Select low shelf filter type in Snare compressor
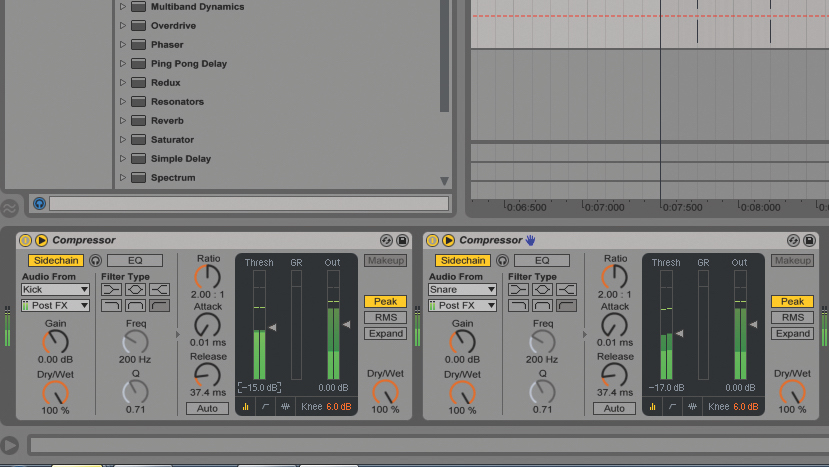This screenshot has height=467, width=829. click(x=518, y=289)
